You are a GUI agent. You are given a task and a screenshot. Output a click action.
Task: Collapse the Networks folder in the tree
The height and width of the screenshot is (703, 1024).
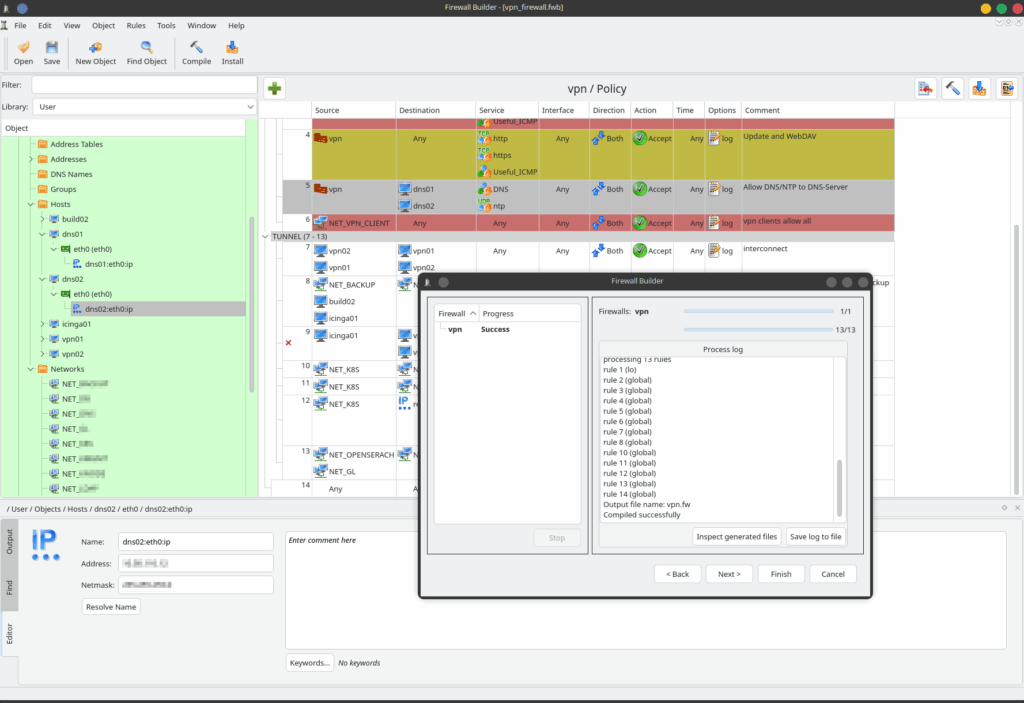pyautogui.click(x=30, y=369)
